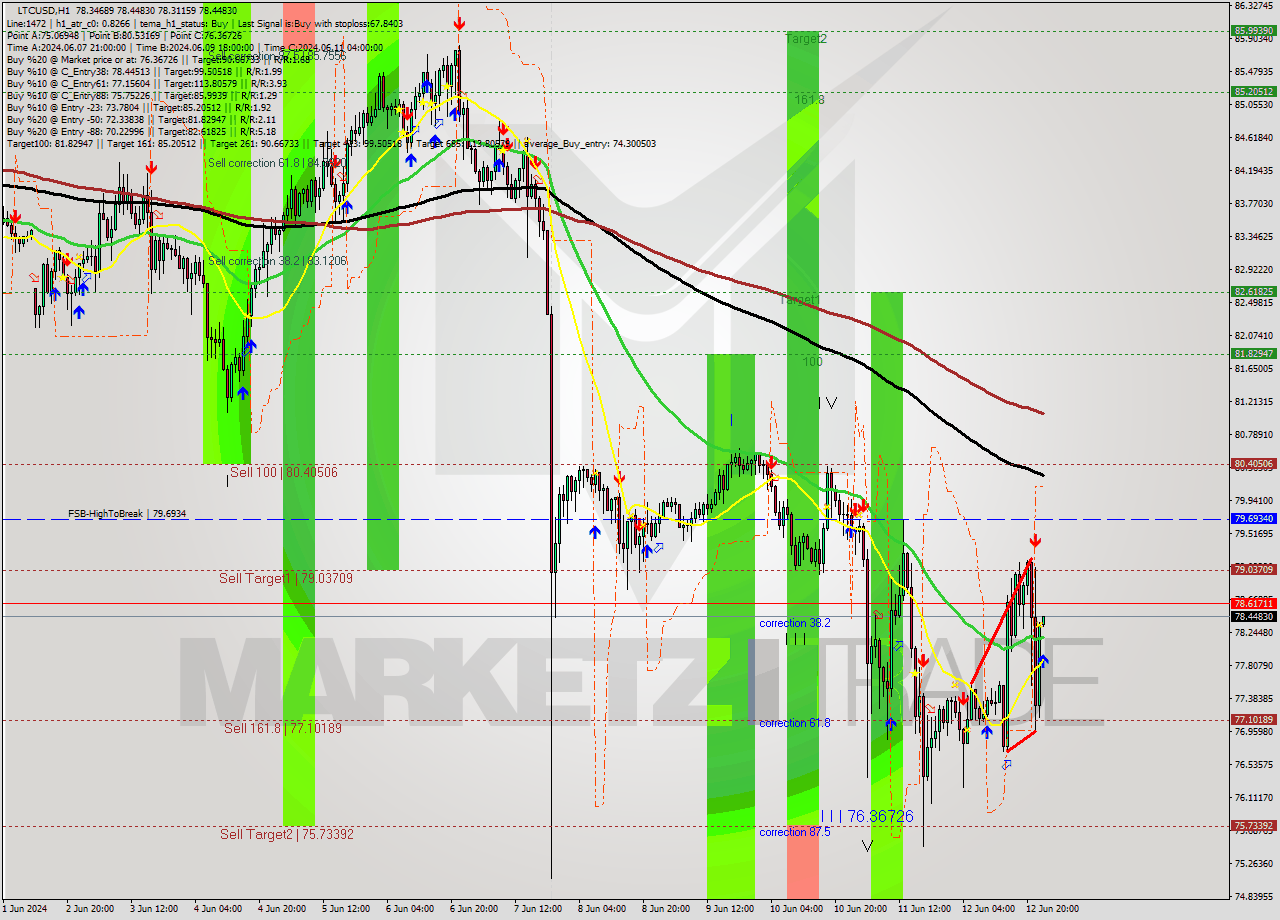Click the 74.83995 price scale value
Screen dimensions: 1280x920
point(1254,896)
